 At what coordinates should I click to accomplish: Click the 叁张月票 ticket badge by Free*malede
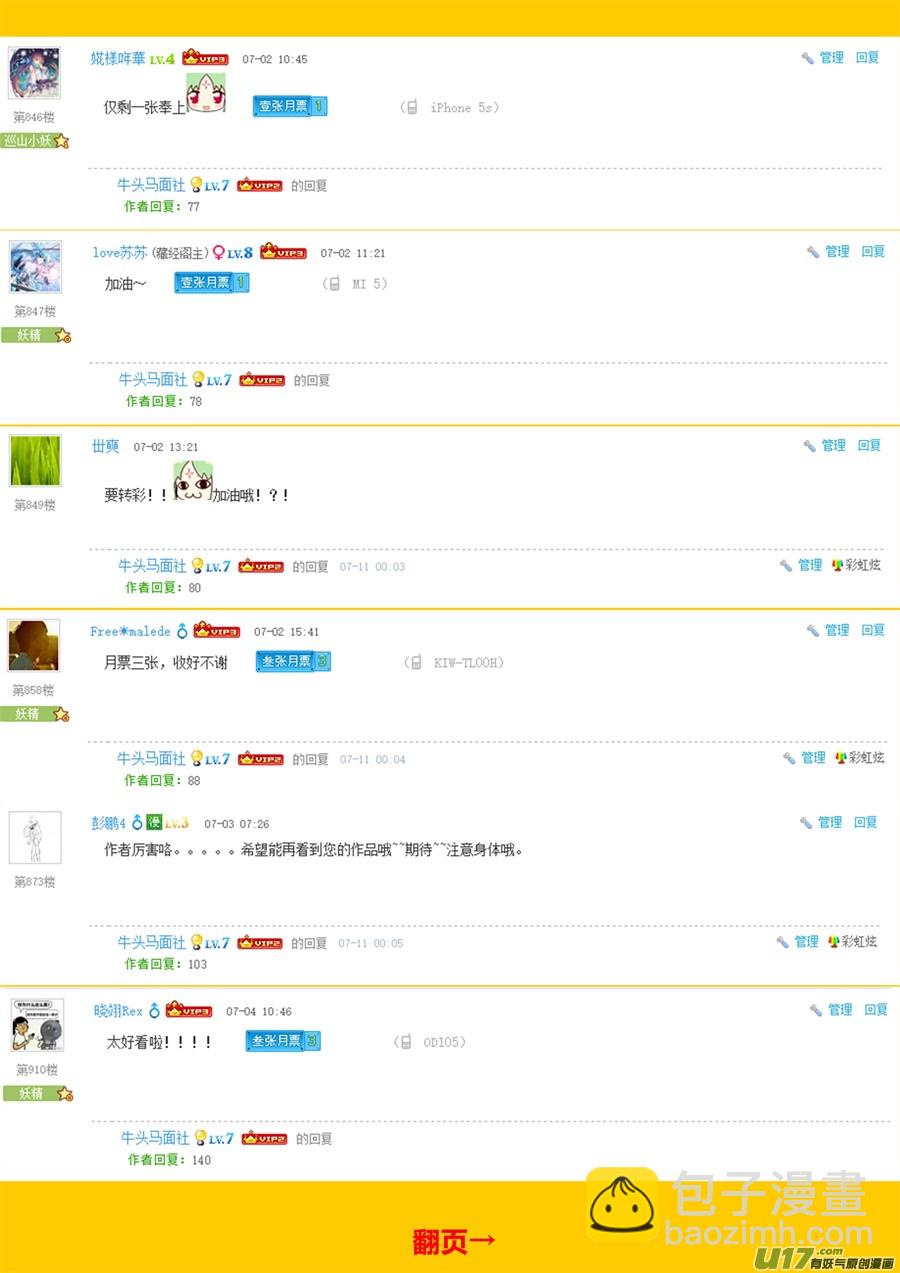(293, 661)
